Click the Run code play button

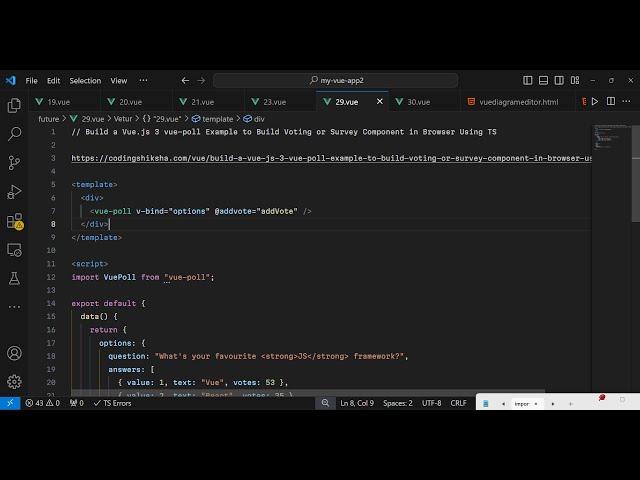pos(595,101)
